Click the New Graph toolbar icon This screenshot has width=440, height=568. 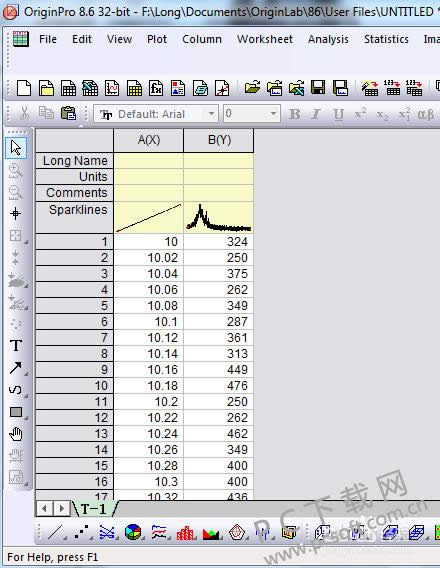(x=112, y=88)
